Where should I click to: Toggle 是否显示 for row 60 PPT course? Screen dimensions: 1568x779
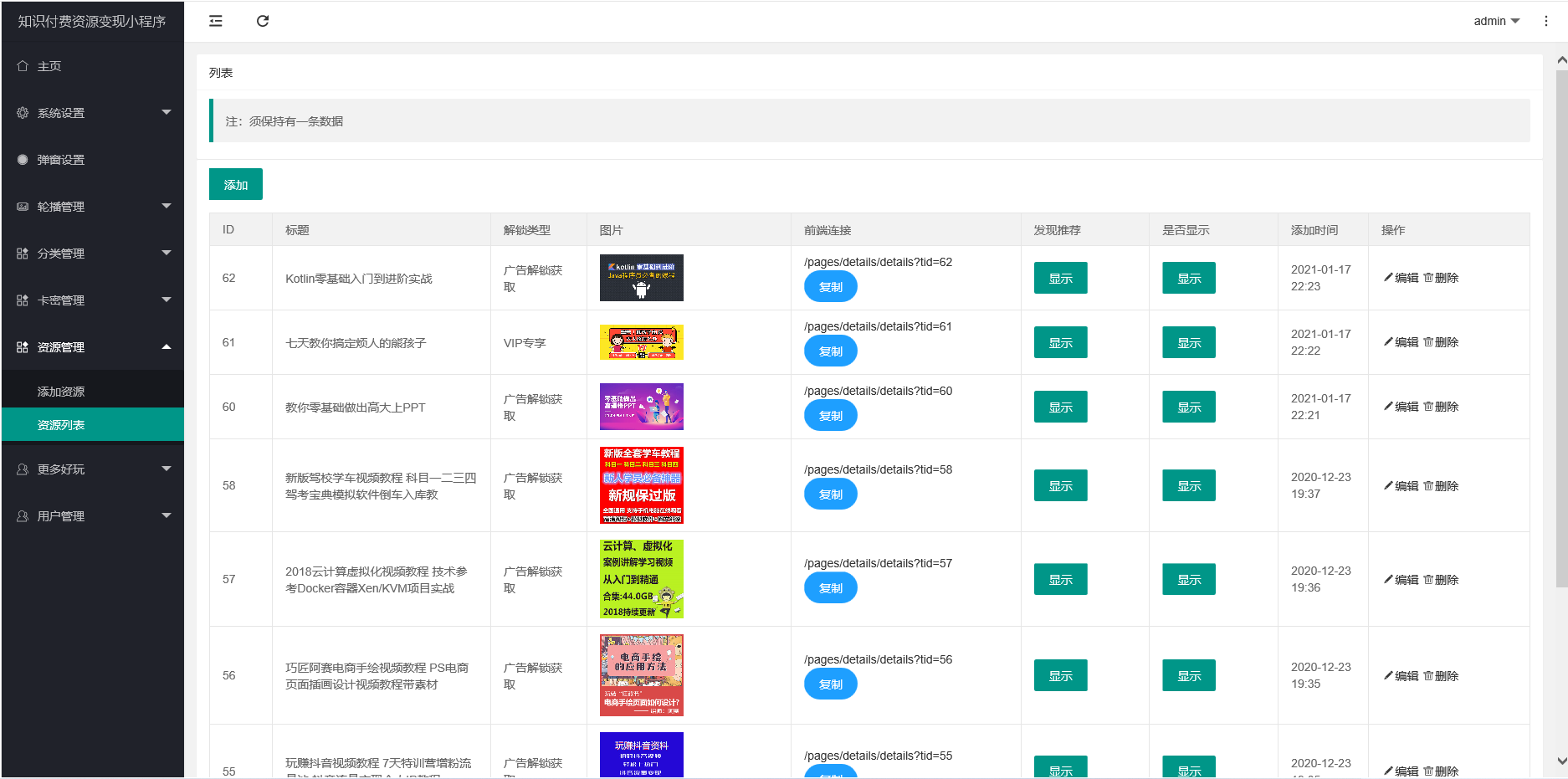[1188, 407]
